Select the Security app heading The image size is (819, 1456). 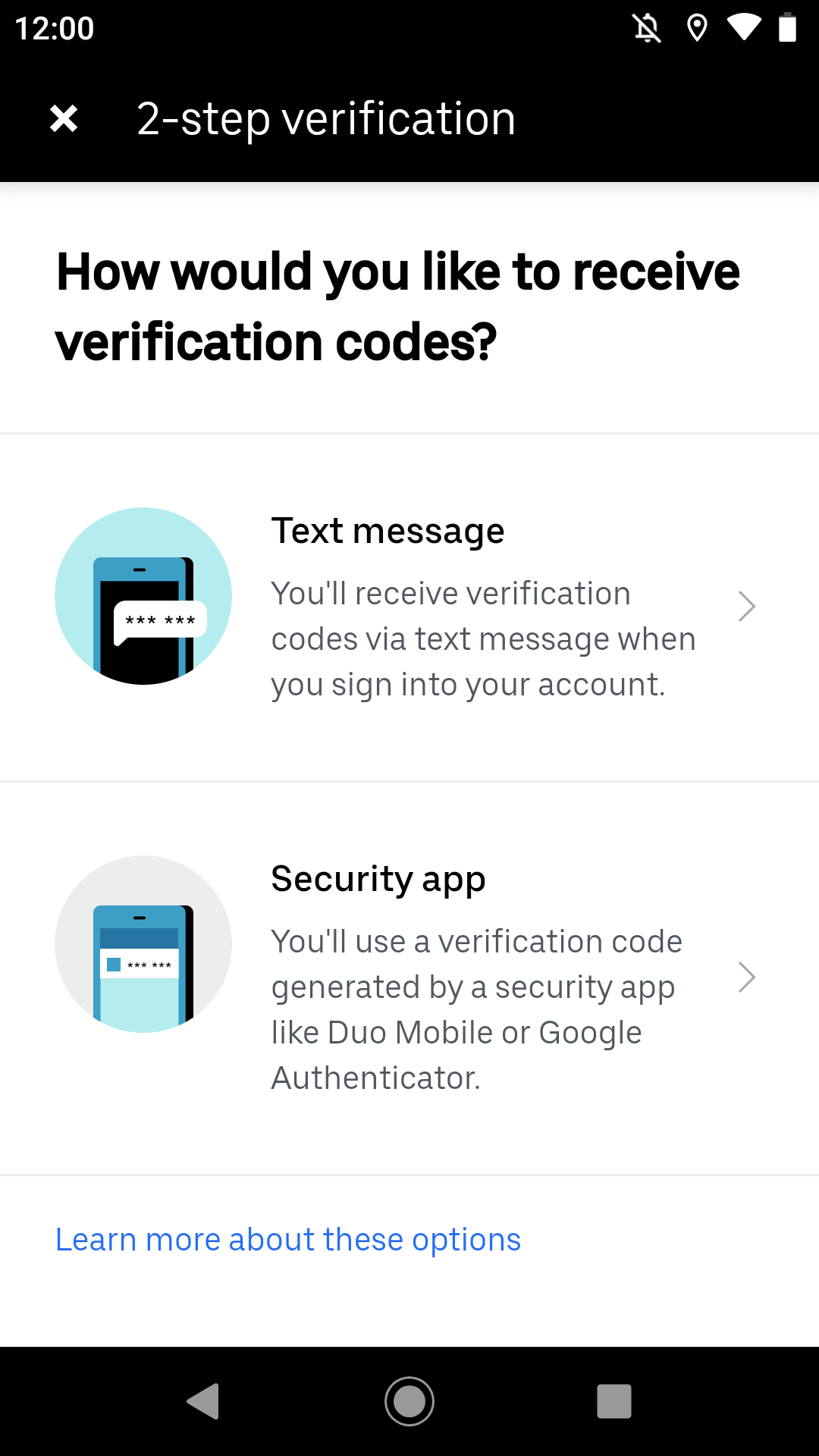pyautogui.click(x=378, y=880)
